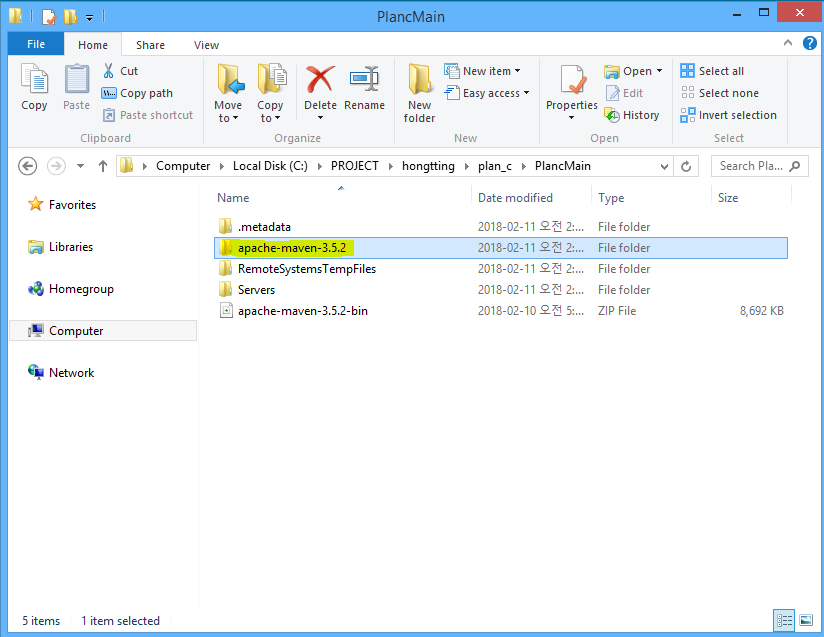Create a New folder via ribbon icon
Screen dimensions: 824x637
pos(419,82)
